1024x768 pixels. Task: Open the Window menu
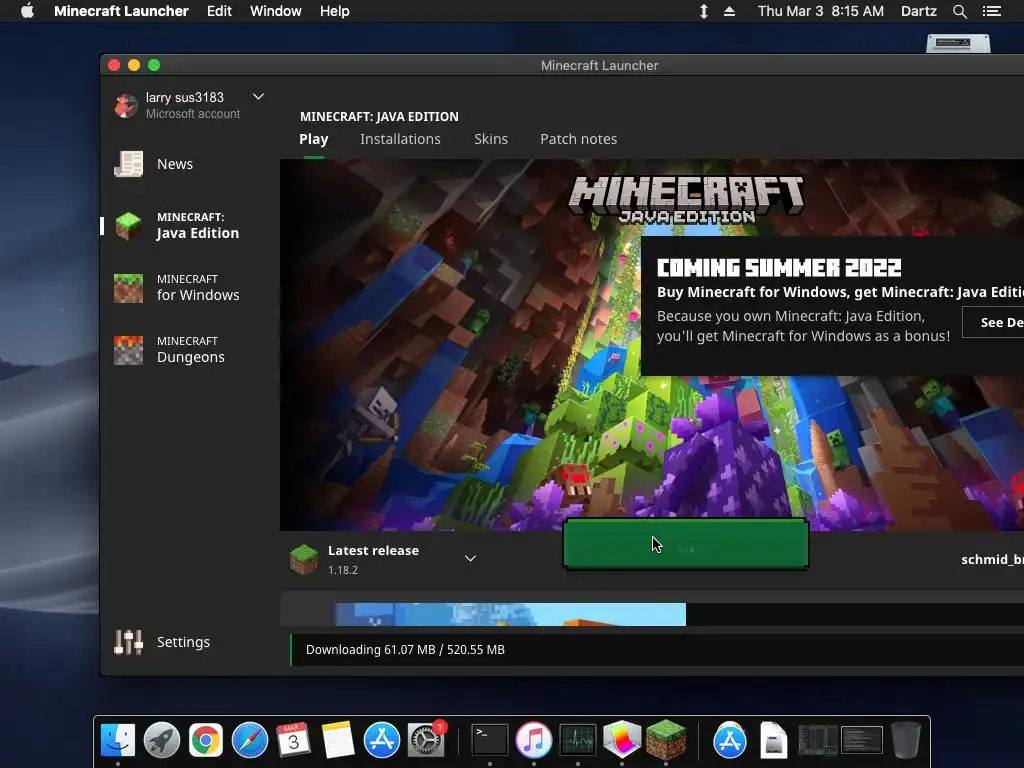[x=276, y=11]
